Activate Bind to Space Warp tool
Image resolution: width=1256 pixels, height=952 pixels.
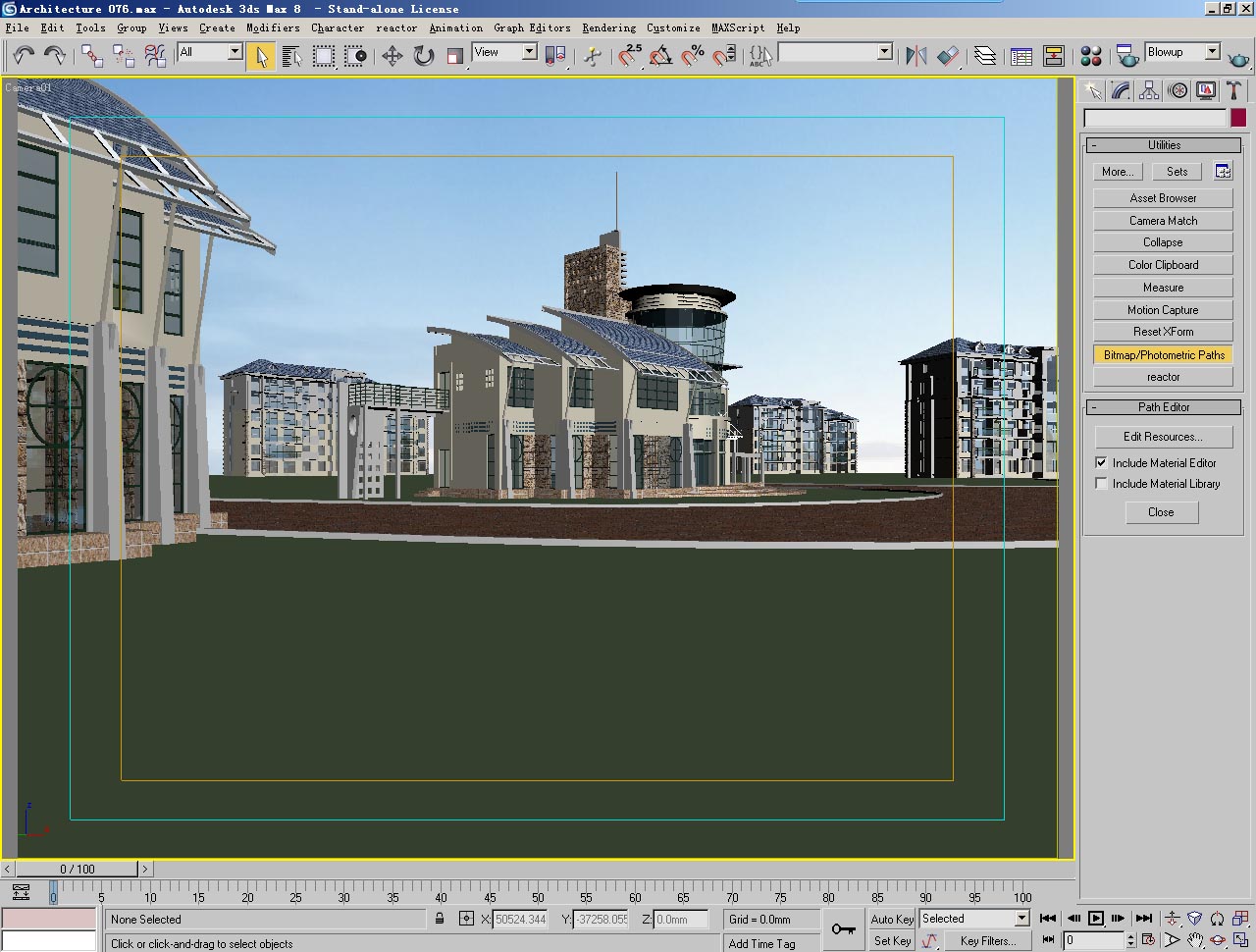pos(155,55)
